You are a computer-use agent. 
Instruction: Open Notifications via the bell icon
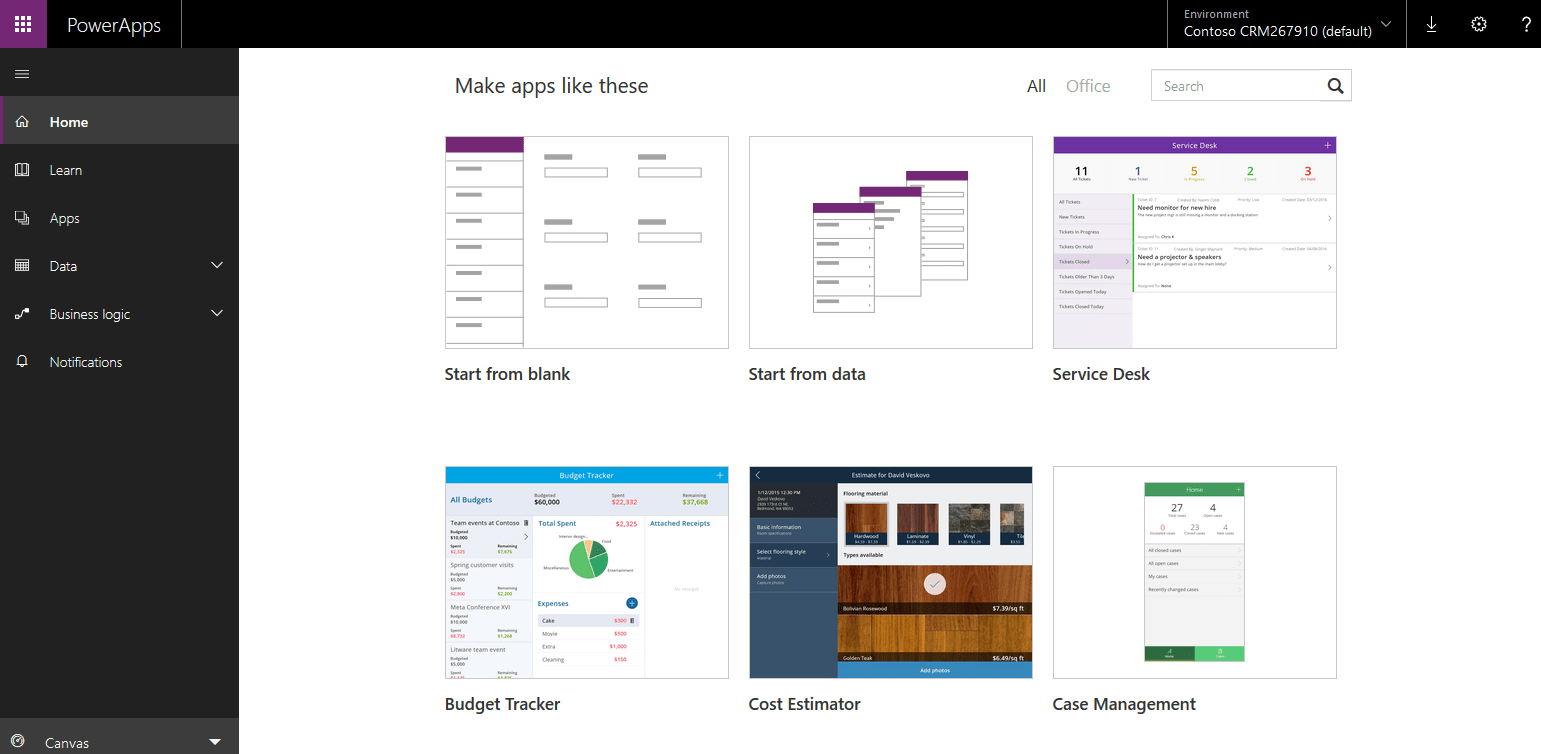click(x=22, y=361)
